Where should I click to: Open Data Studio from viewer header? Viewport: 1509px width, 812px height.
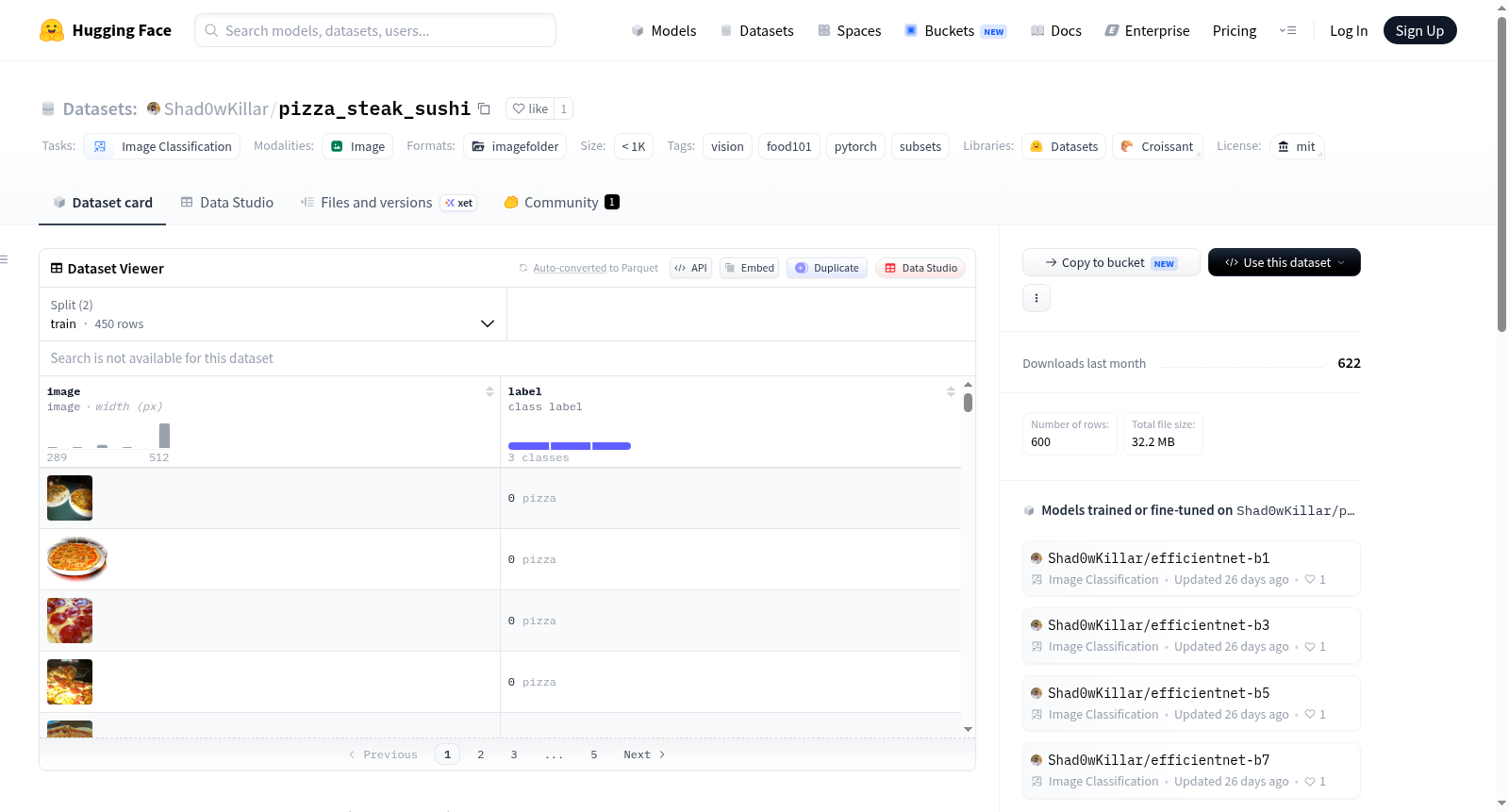point(920,268)
